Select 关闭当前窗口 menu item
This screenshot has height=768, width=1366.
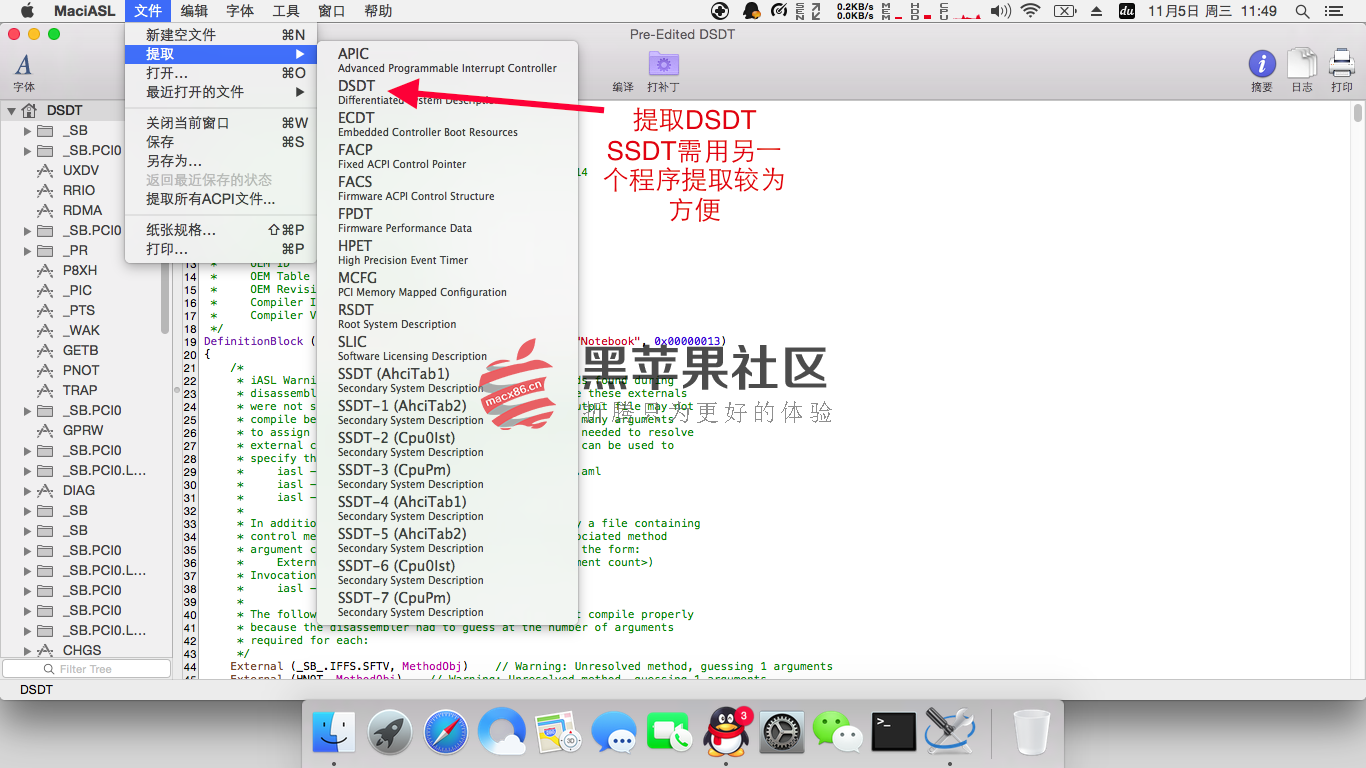point(220,123)
